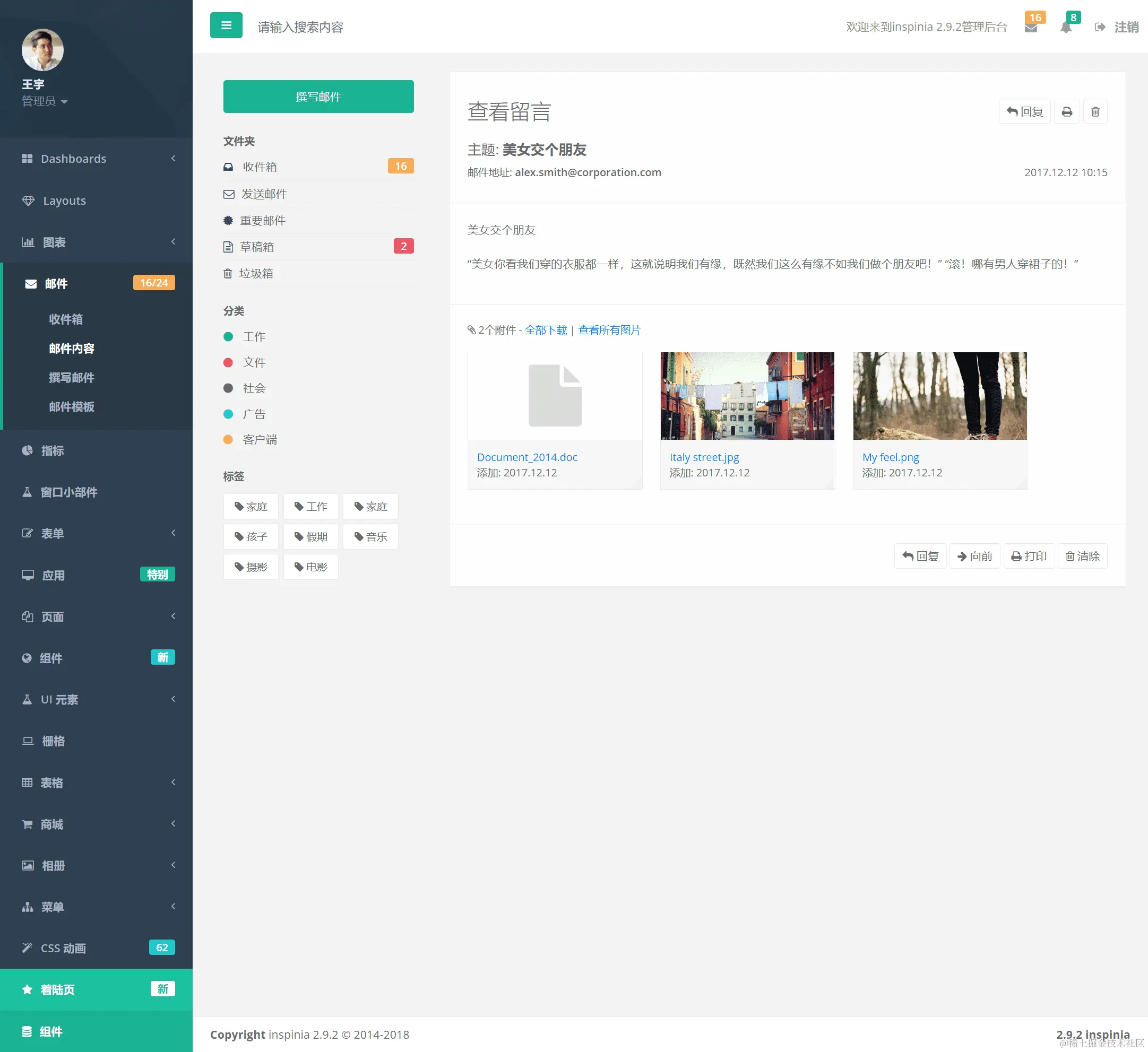Open the 垃圾箱 trash folder
This screenshot has height=1052, width=1148.
257,273
